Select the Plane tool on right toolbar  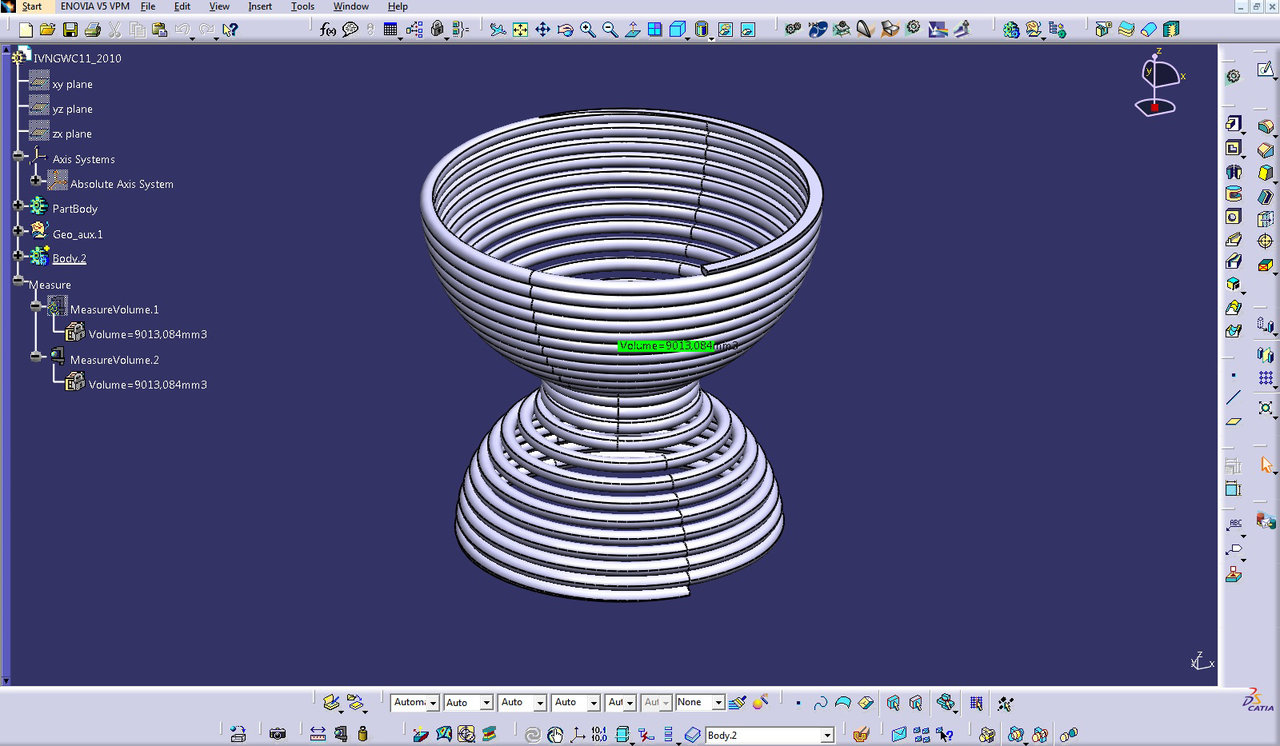pyautogui.click(x=1234, y=421)
